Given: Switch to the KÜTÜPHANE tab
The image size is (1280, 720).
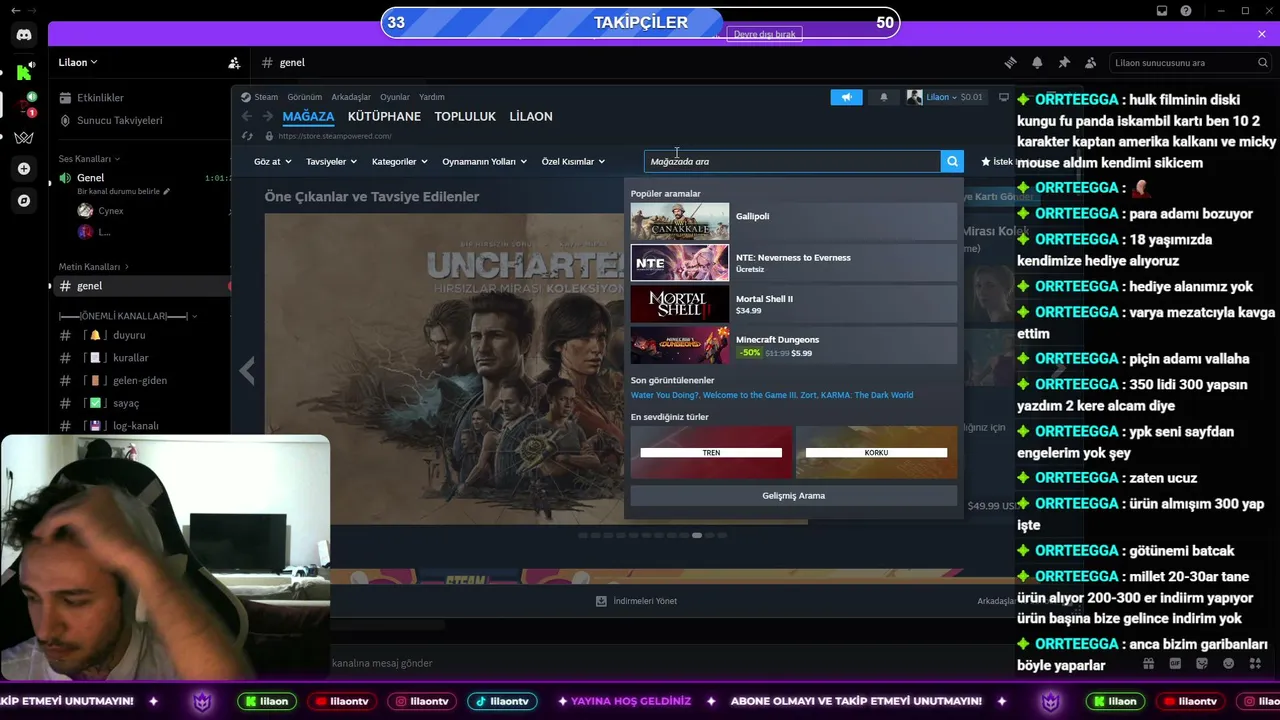Looking at the screenshot, I should (384, 117).
